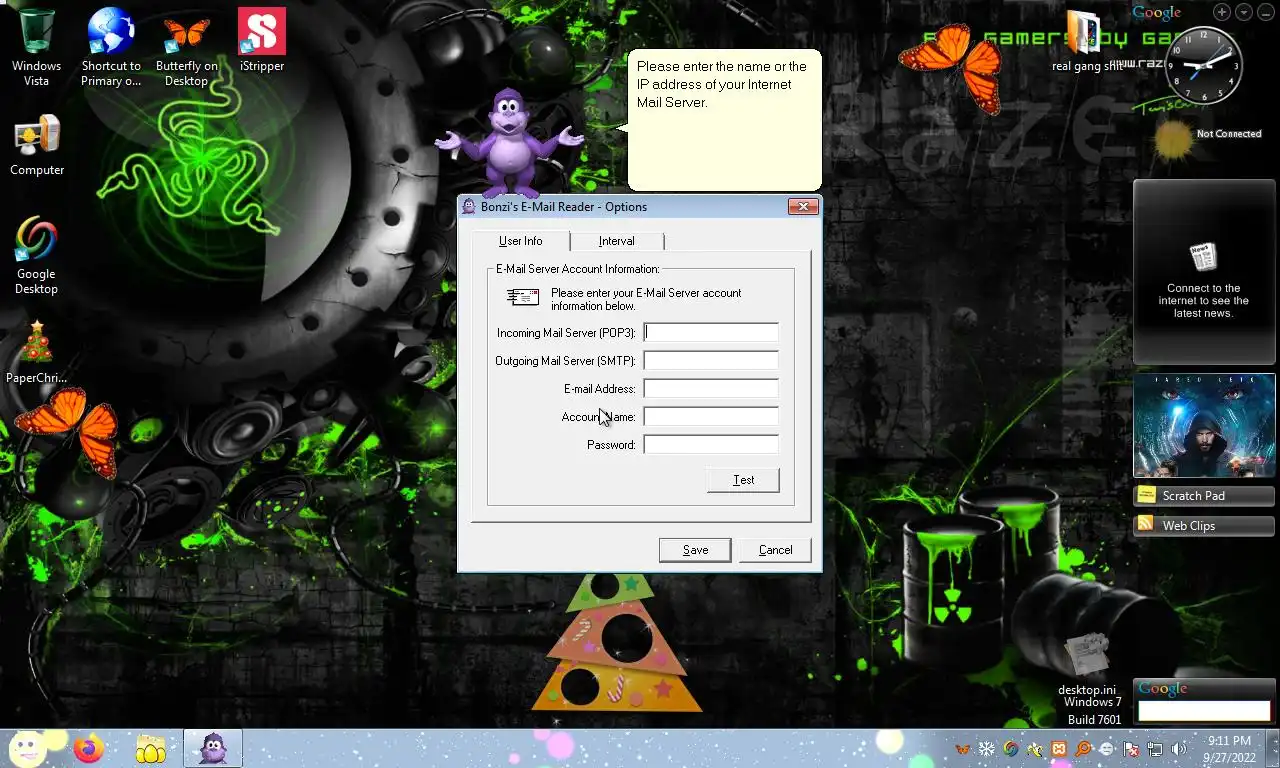1280x768 pixels.
Task: Open the network status tray icon
Action: click(1155, 749)
